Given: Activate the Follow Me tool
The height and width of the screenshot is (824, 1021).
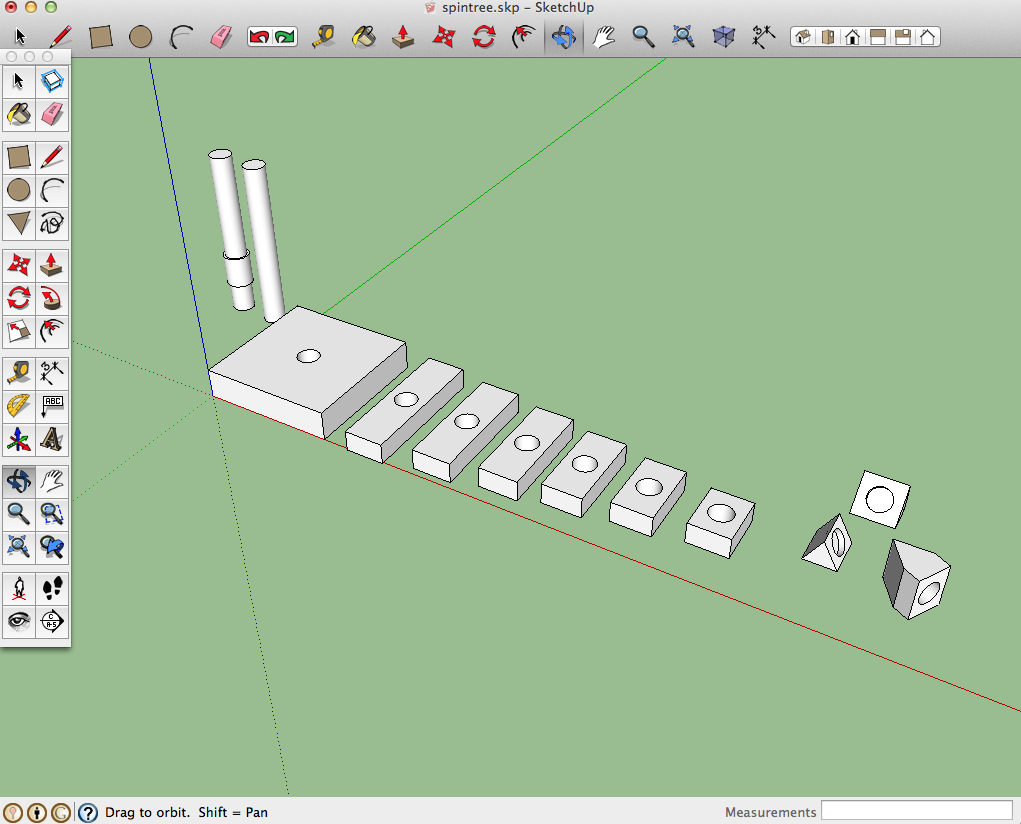Looking at the screenshot, I should [52, 298].
